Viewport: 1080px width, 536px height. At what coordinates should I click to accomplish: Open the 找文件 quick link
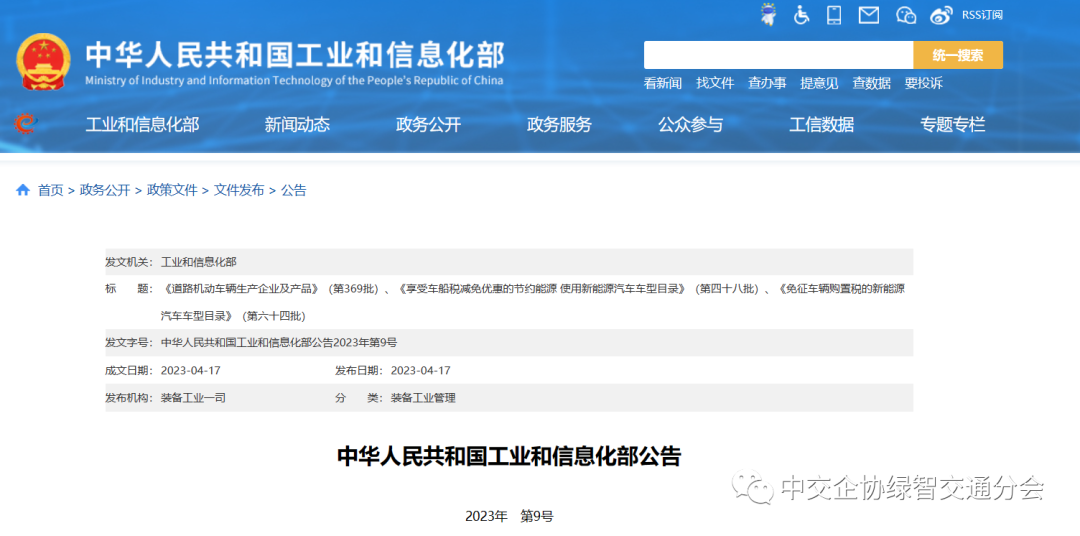(x=715, y=83)
